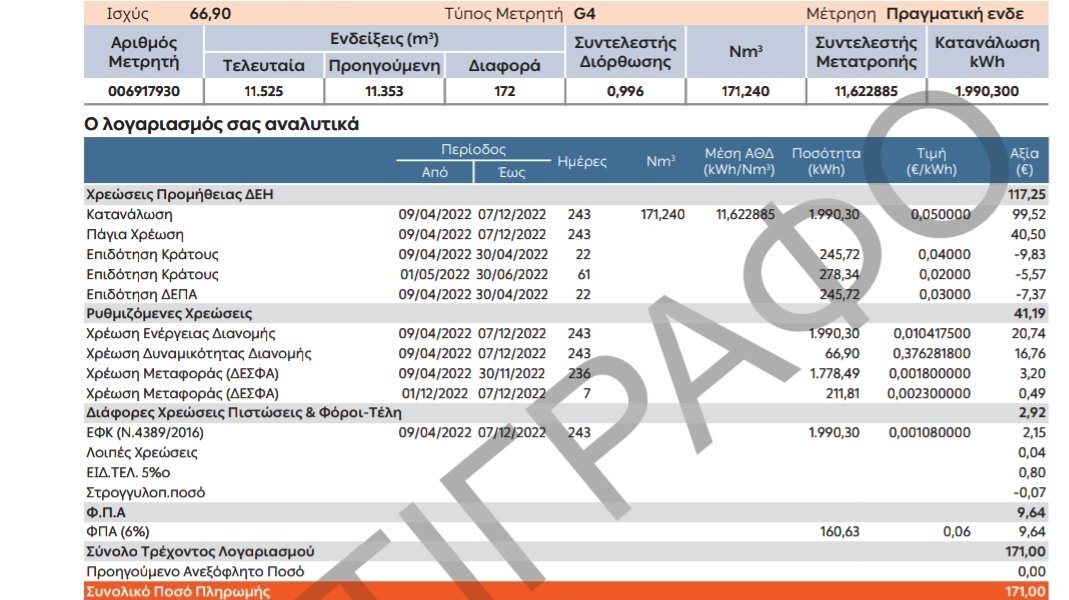The width and height of the screenshot is (1069, 600).
Task: Click correction factor 0,996
Action: 625,91
